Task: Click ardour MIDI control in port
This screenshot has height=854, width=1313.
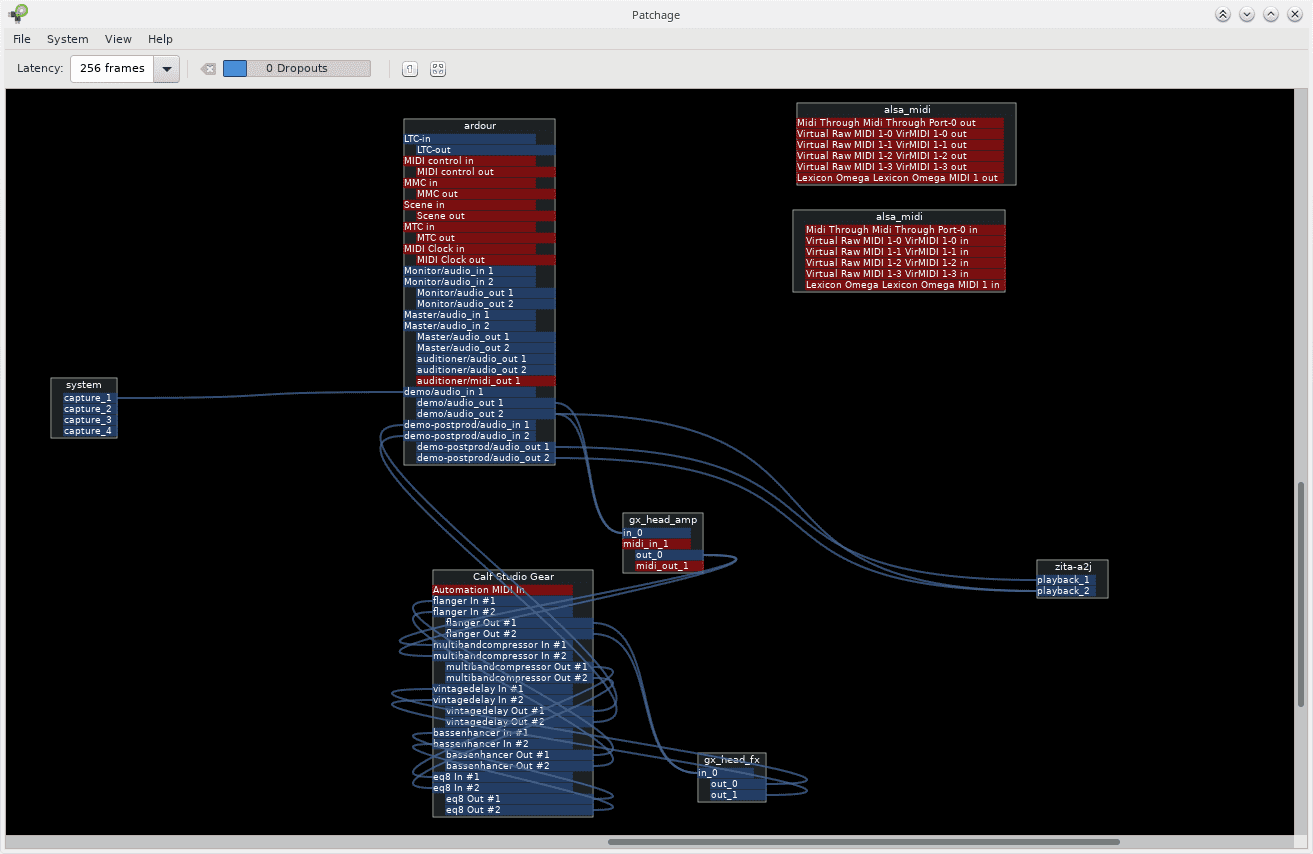Action: click(470, 161)
